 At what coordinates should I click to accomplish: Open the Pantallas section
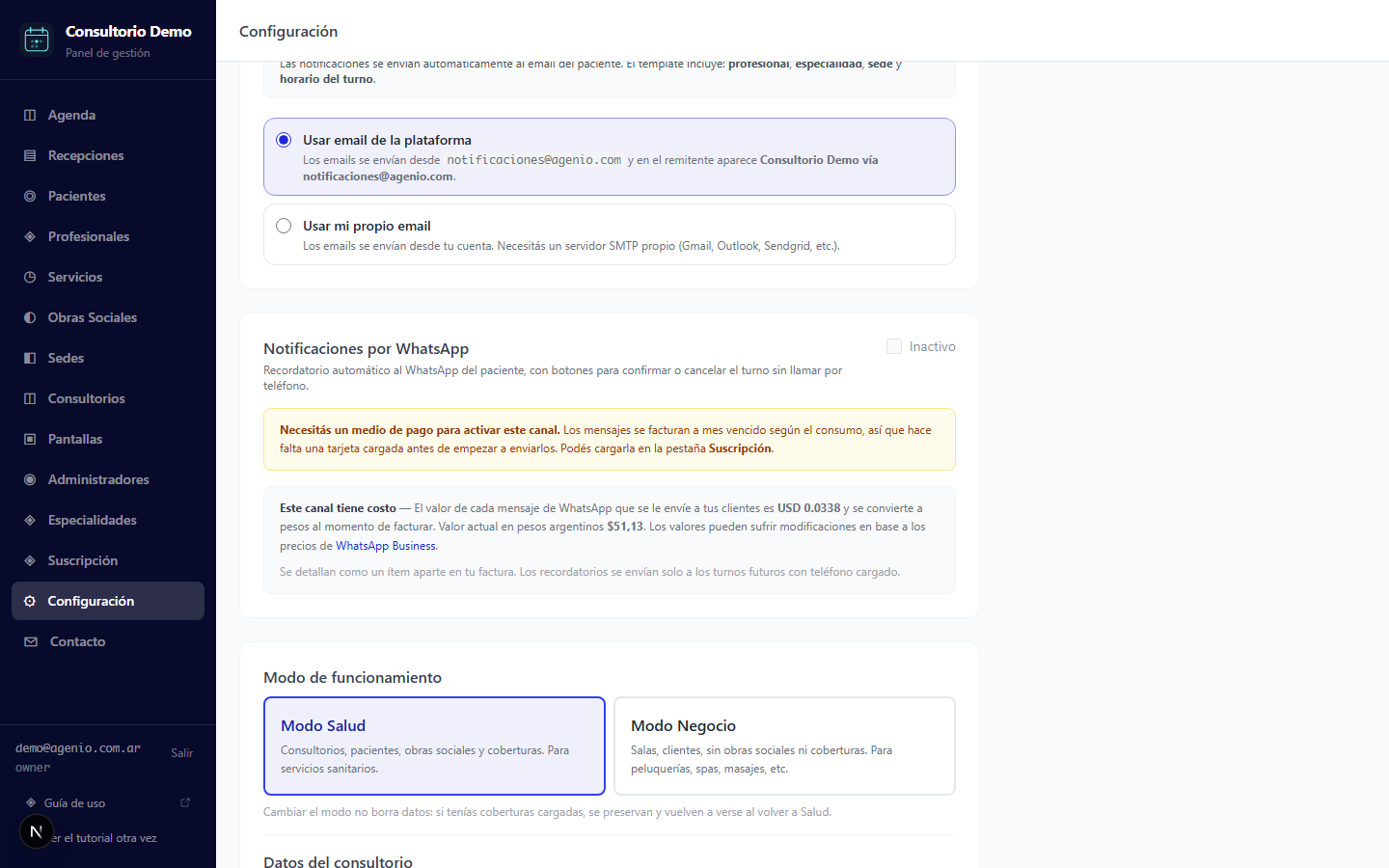click(x=108, y=439)
